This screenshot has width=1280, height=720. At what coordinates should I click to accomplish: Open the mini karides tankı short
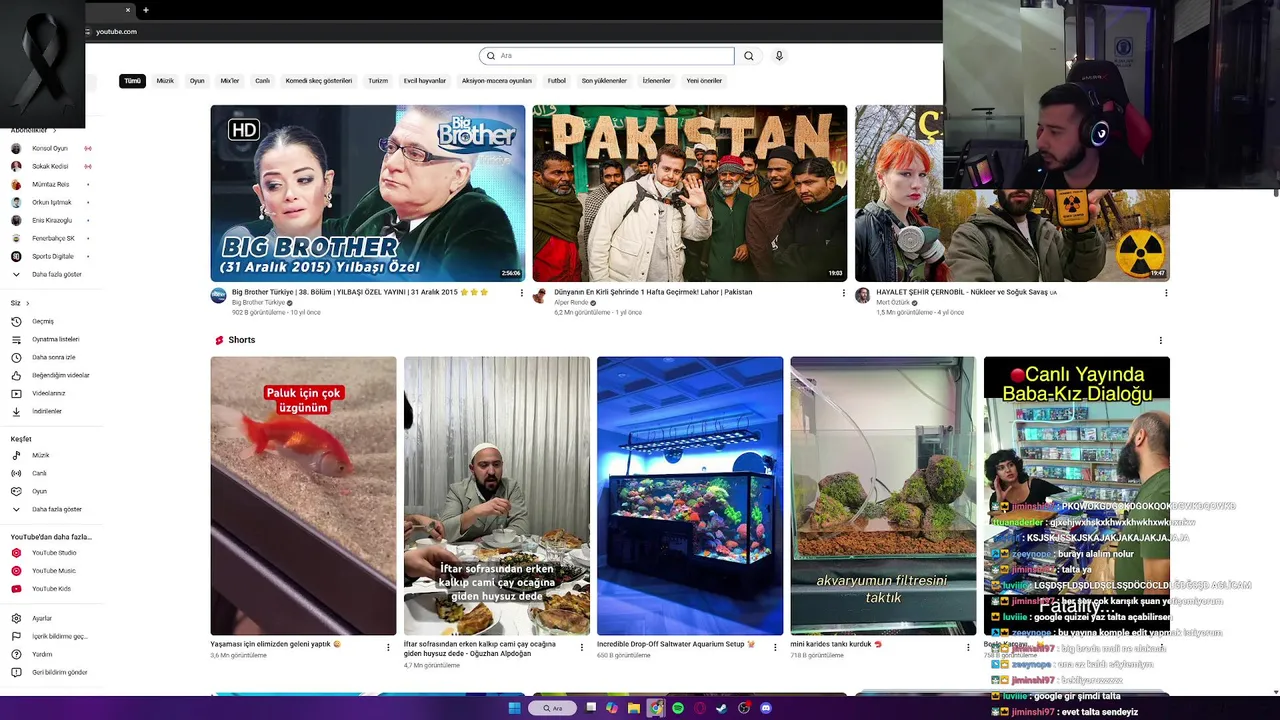[x=883, y=496]
